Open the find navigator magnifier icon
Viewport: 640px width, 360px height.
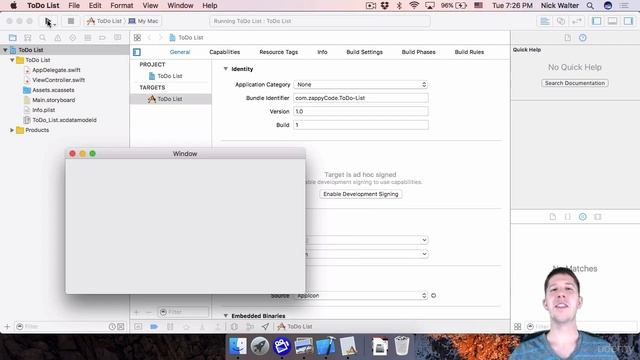click(42, 38)
